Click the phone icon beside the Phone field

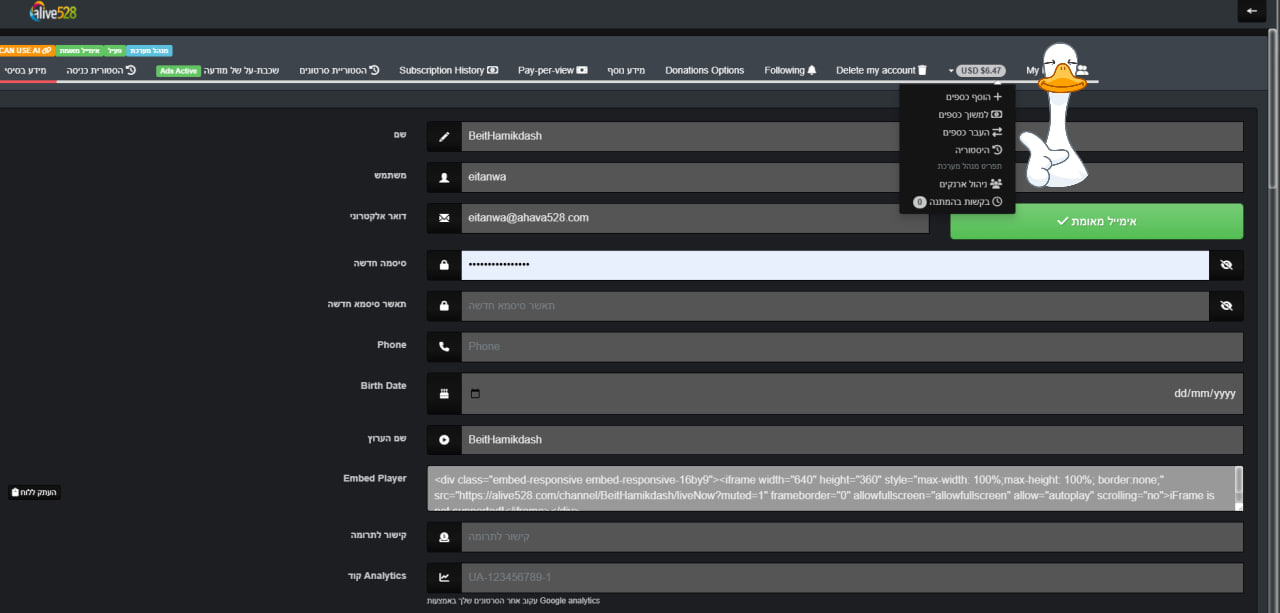point(444,347)
